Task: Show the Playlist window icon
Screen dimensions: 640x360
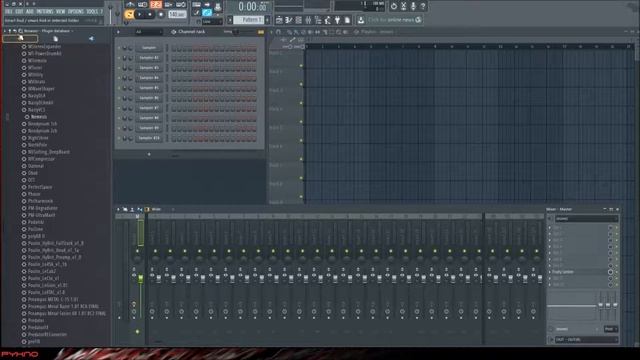Action: point(279,20)
